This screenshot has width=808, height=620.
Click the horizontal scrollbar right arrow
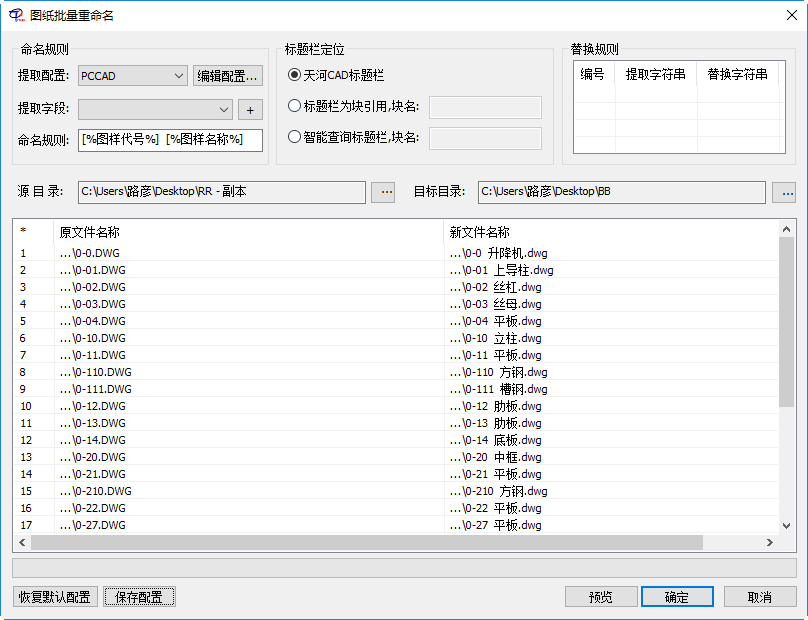[x=770, y=542]
